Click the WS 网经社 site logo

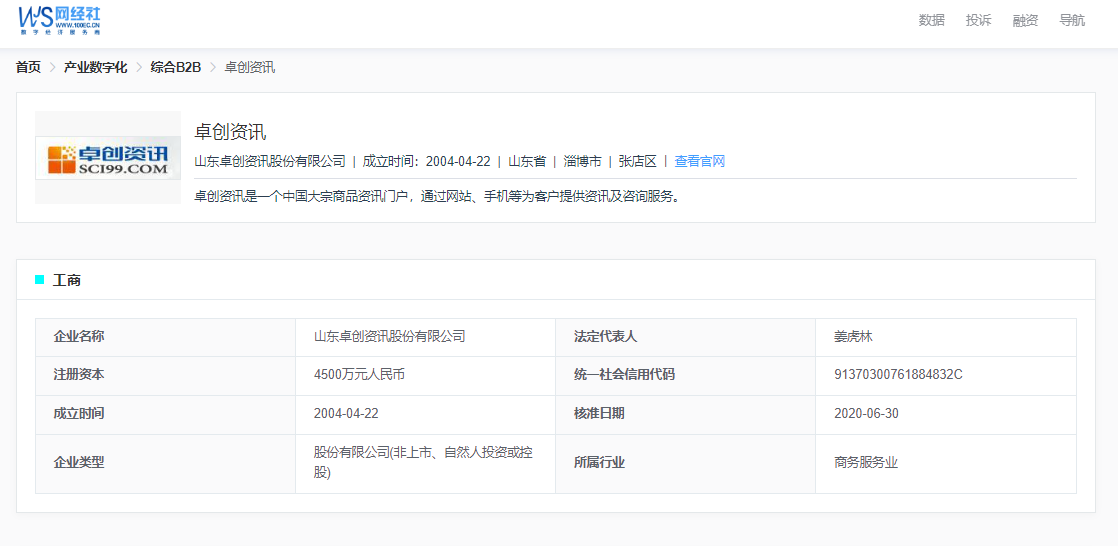click(x=59, y=20)
